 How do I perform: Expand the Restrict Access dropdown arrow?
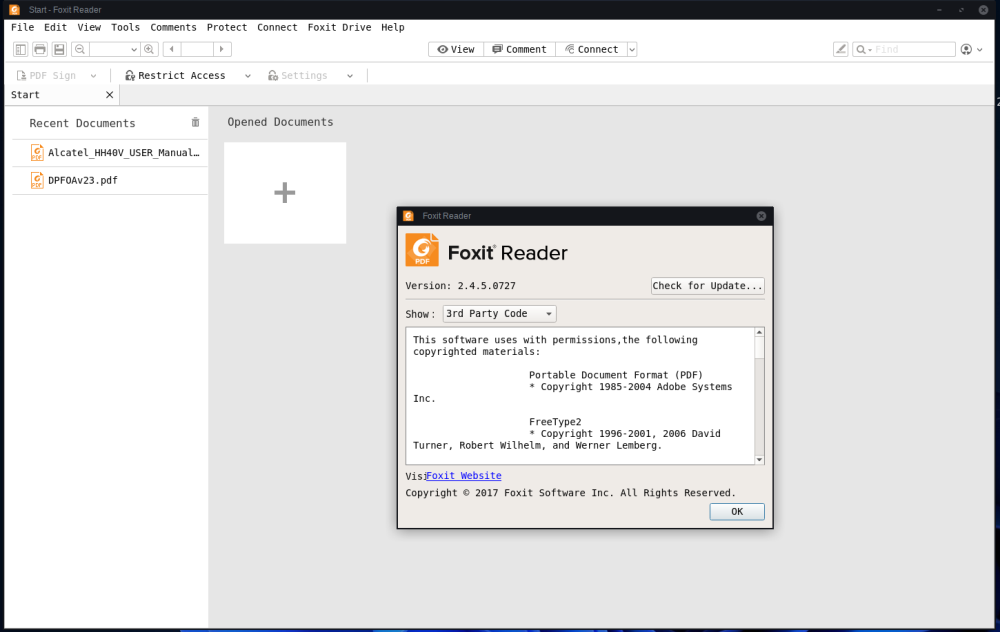click(x=247, y=76)
